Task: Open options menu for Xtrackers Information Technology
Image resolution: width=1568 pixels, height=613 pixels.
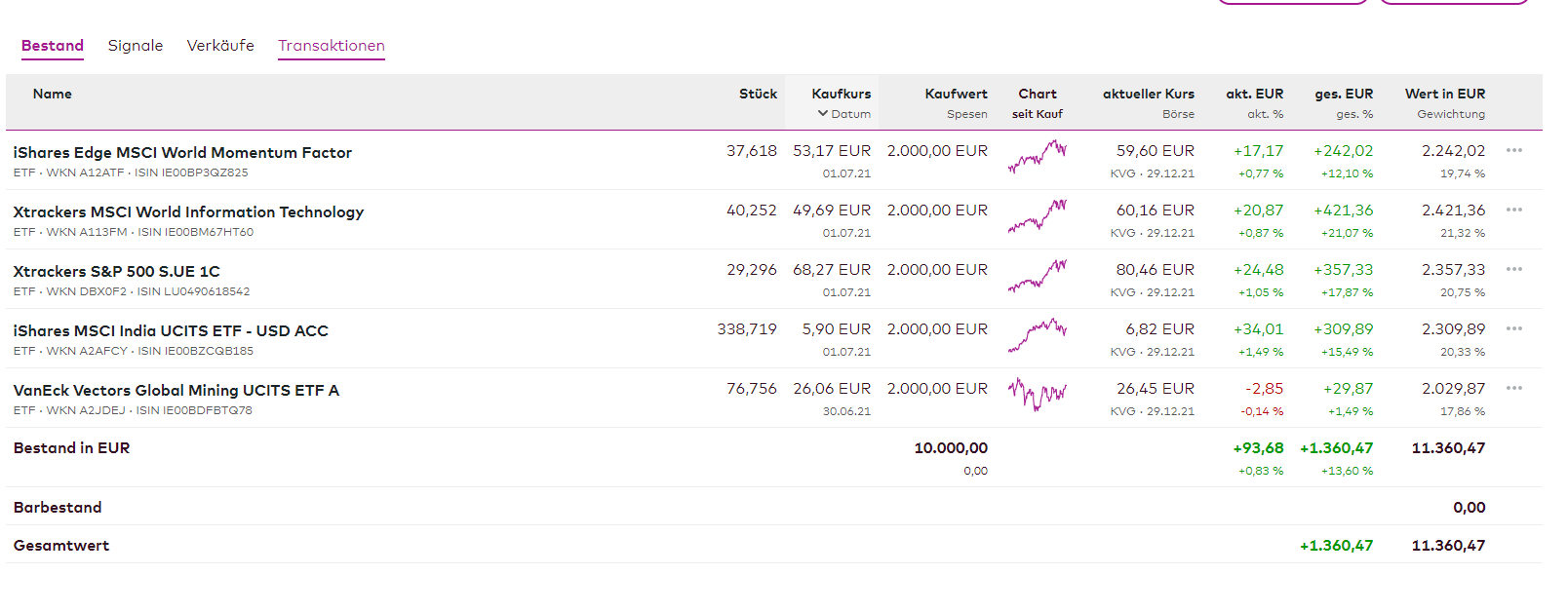Action: [1513, 211]
